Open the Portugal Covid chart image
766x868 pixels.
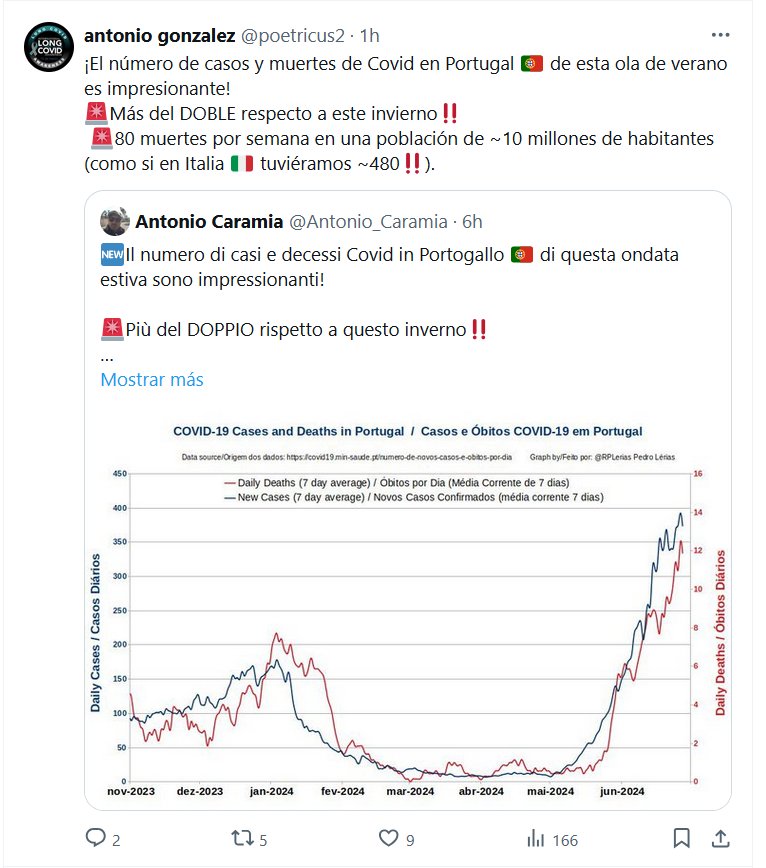click(407, 610)
